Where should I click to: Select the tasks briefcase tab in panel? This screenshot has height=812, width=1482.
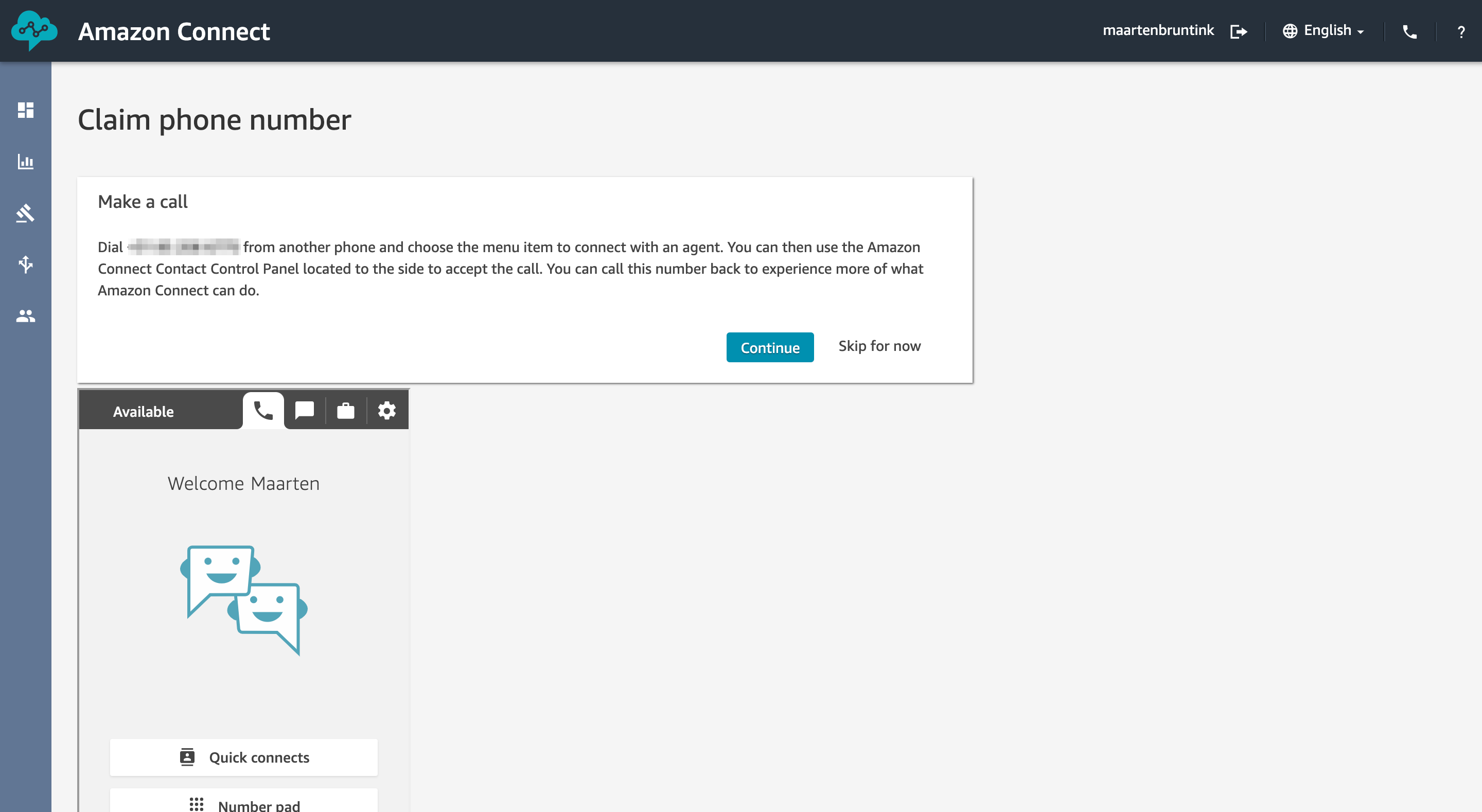[345, 410]
